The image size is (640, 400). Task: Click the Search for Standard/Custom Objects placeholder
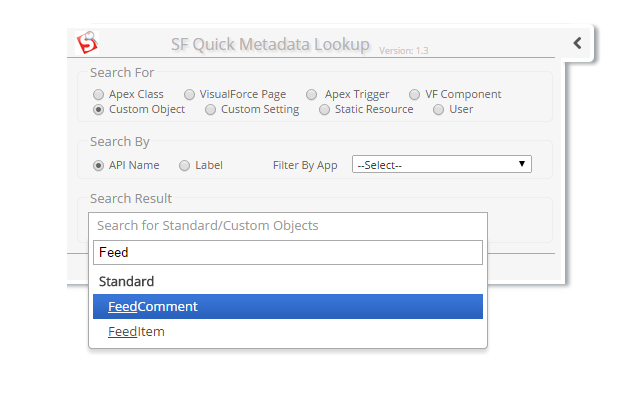pyautogui.click(x=208, y=226)
